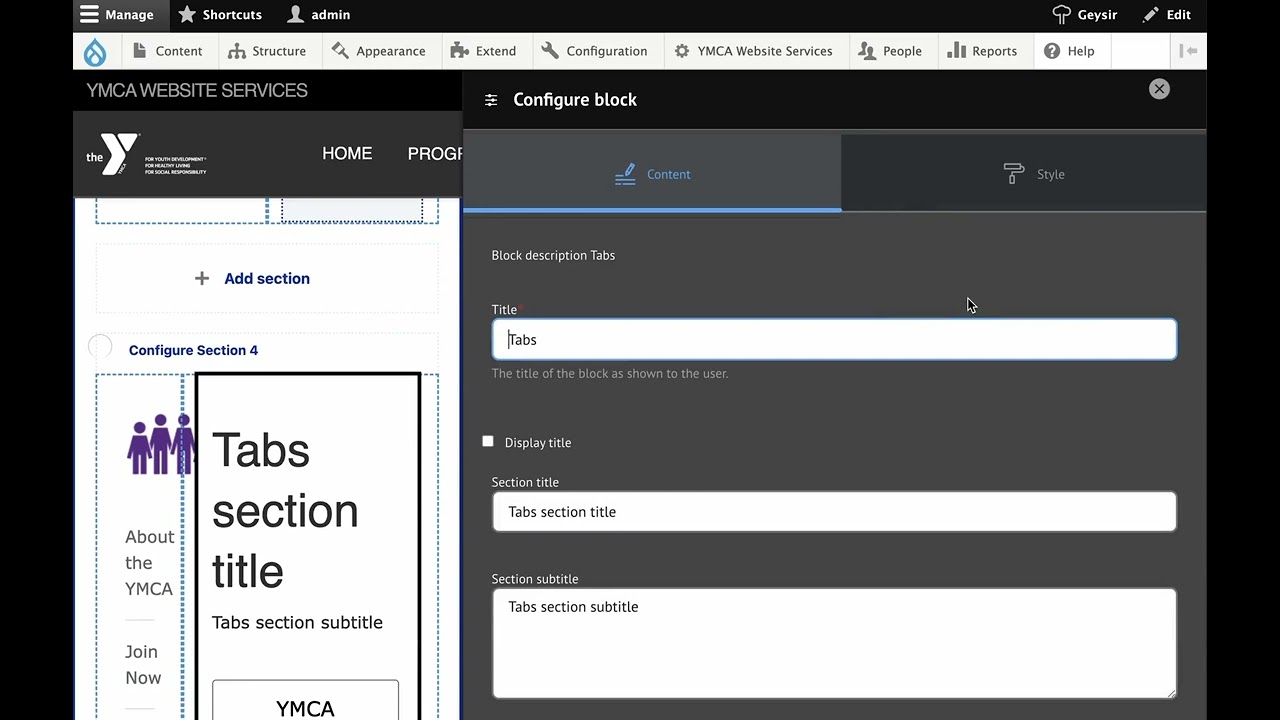This screenshot has width=1280, height=720.
Task: Open the Appearance admin menu
Action: (x=378, y=51)
